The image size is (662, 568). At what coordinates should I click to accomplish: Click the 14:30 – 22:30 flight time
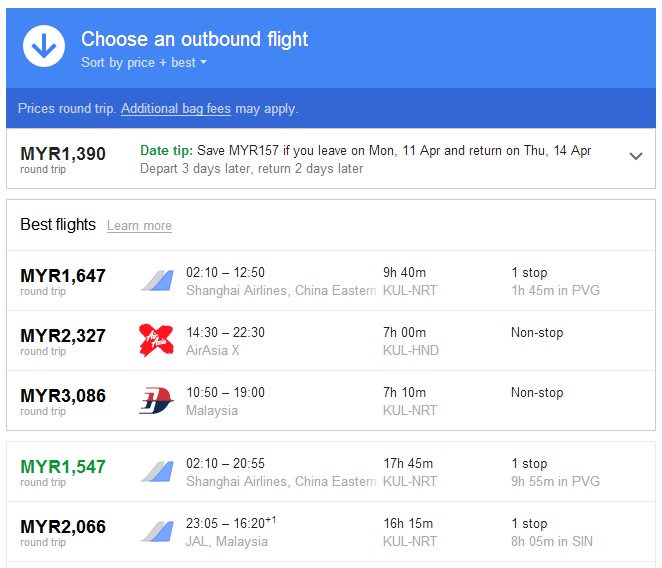[225, 332]
